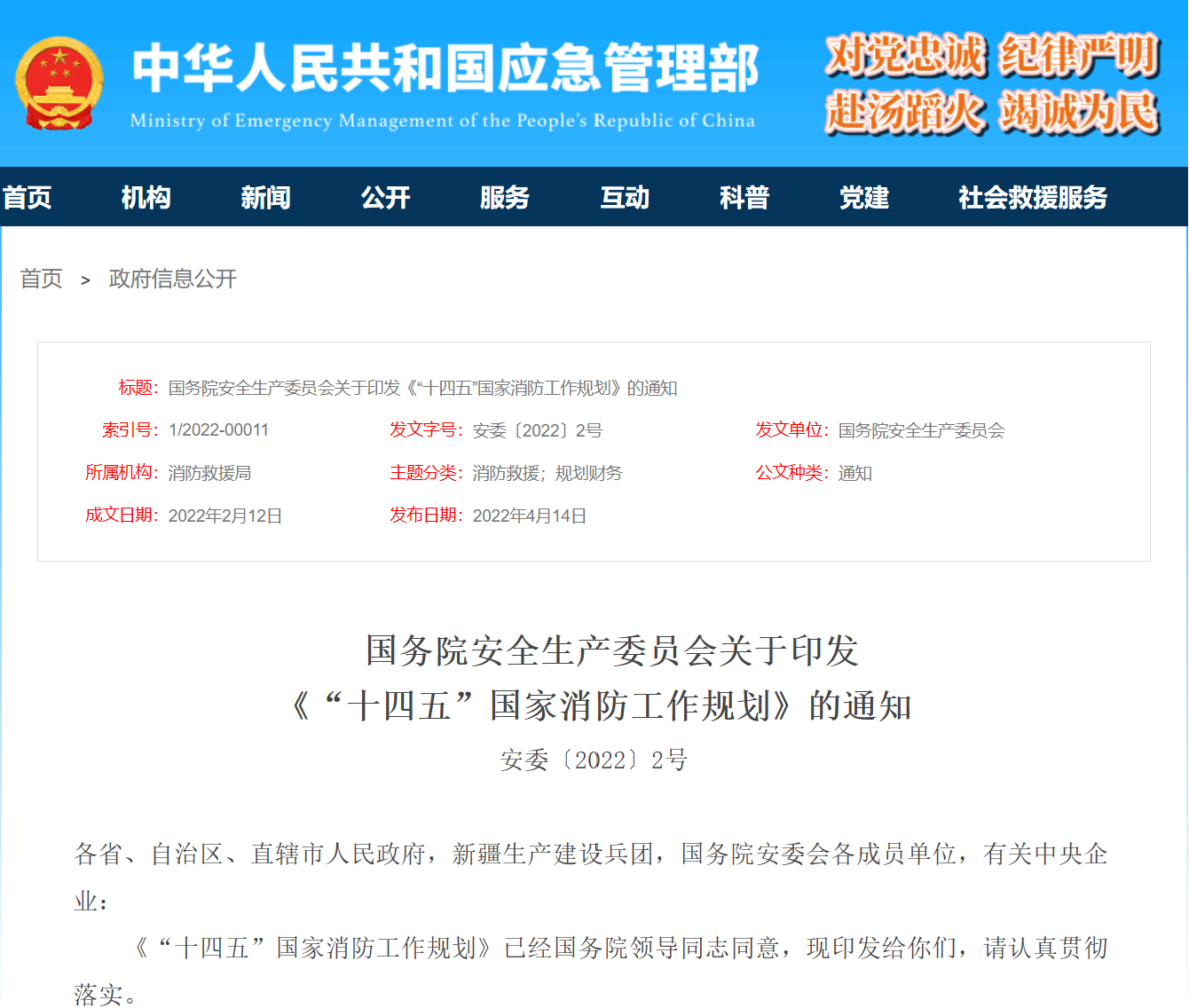Screen dimensions: 1189x1008
Task: Select the department value 消防救援局
Action: (x=209, y=473)
